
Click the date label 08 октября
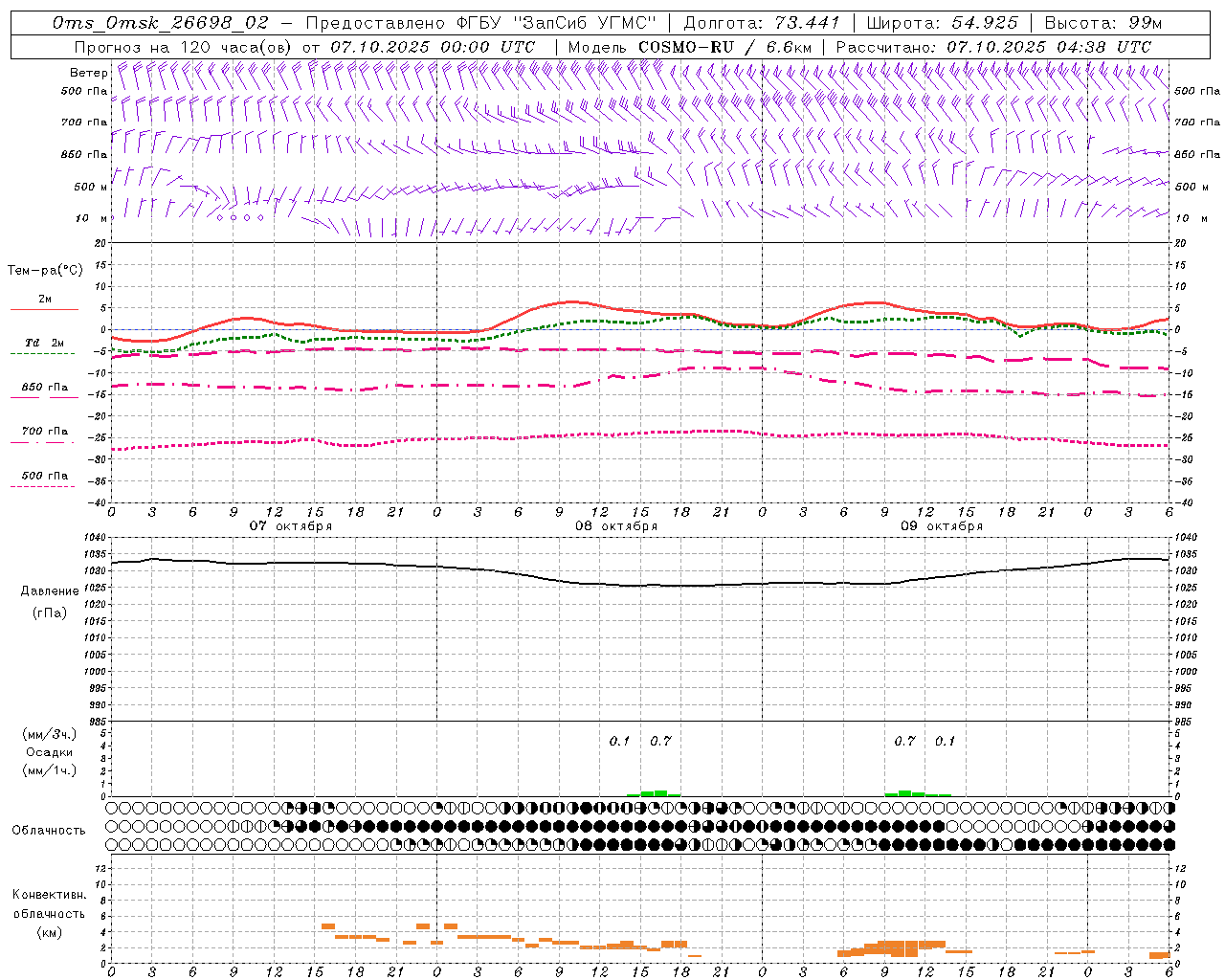click(x=616, y=526)
